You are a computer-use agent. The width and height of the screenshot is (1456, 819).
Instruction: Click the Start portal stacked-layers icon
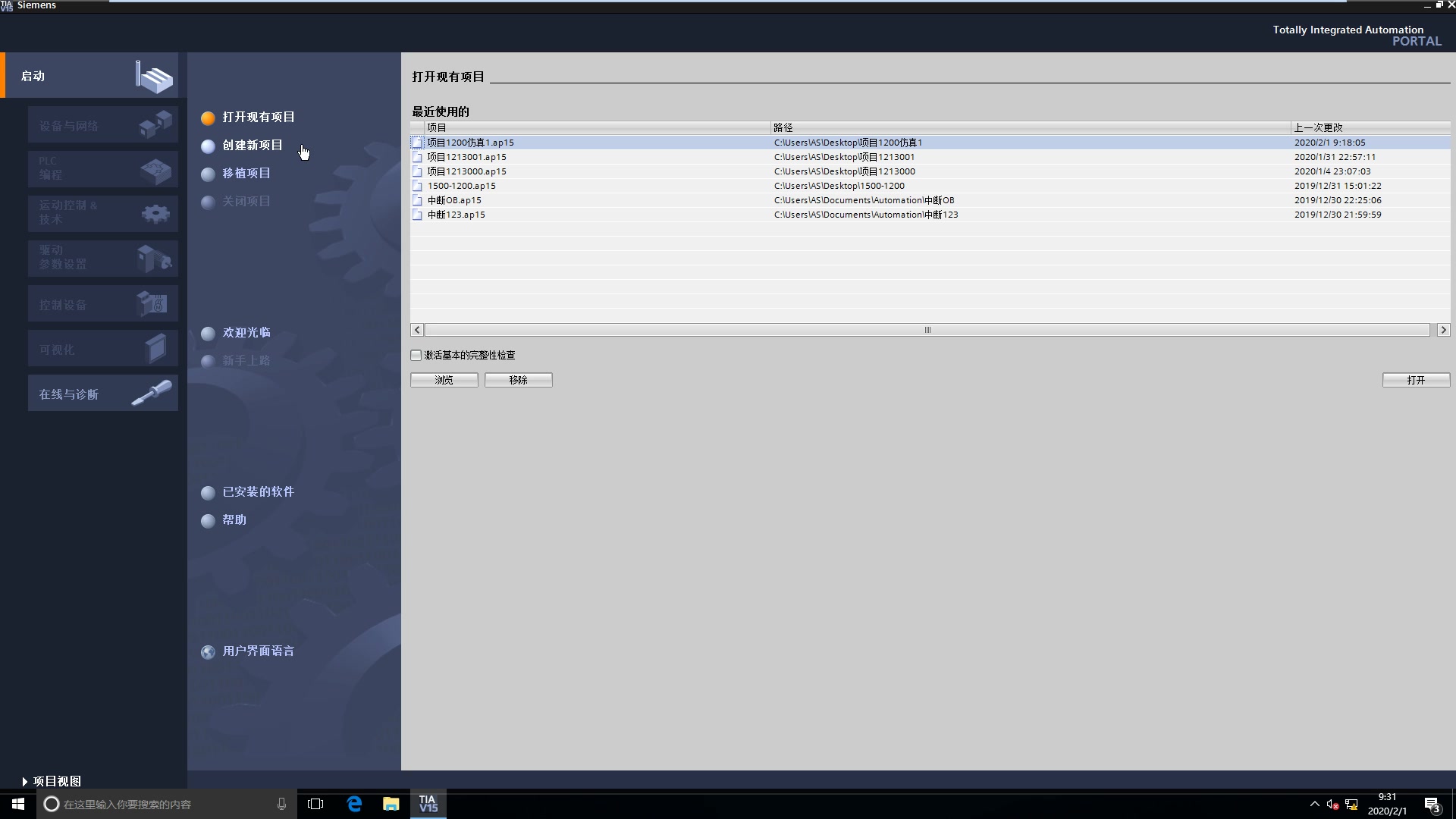155,77
